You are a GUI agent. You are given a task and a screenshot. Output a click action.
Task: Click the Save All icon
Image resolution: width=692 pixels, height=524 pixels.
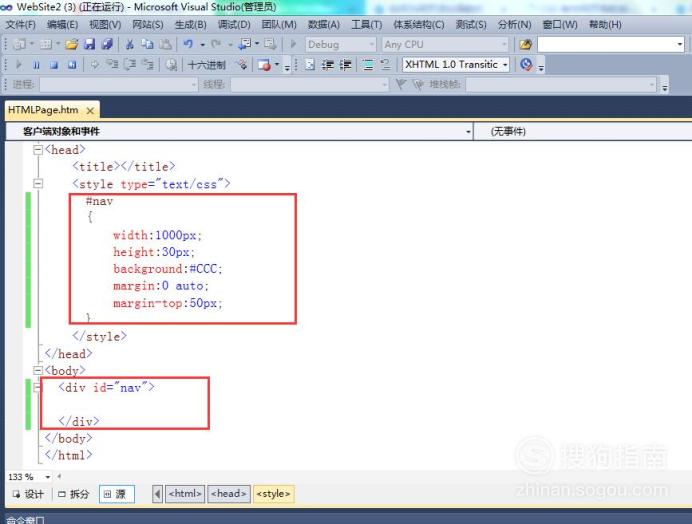coord(107,44)
